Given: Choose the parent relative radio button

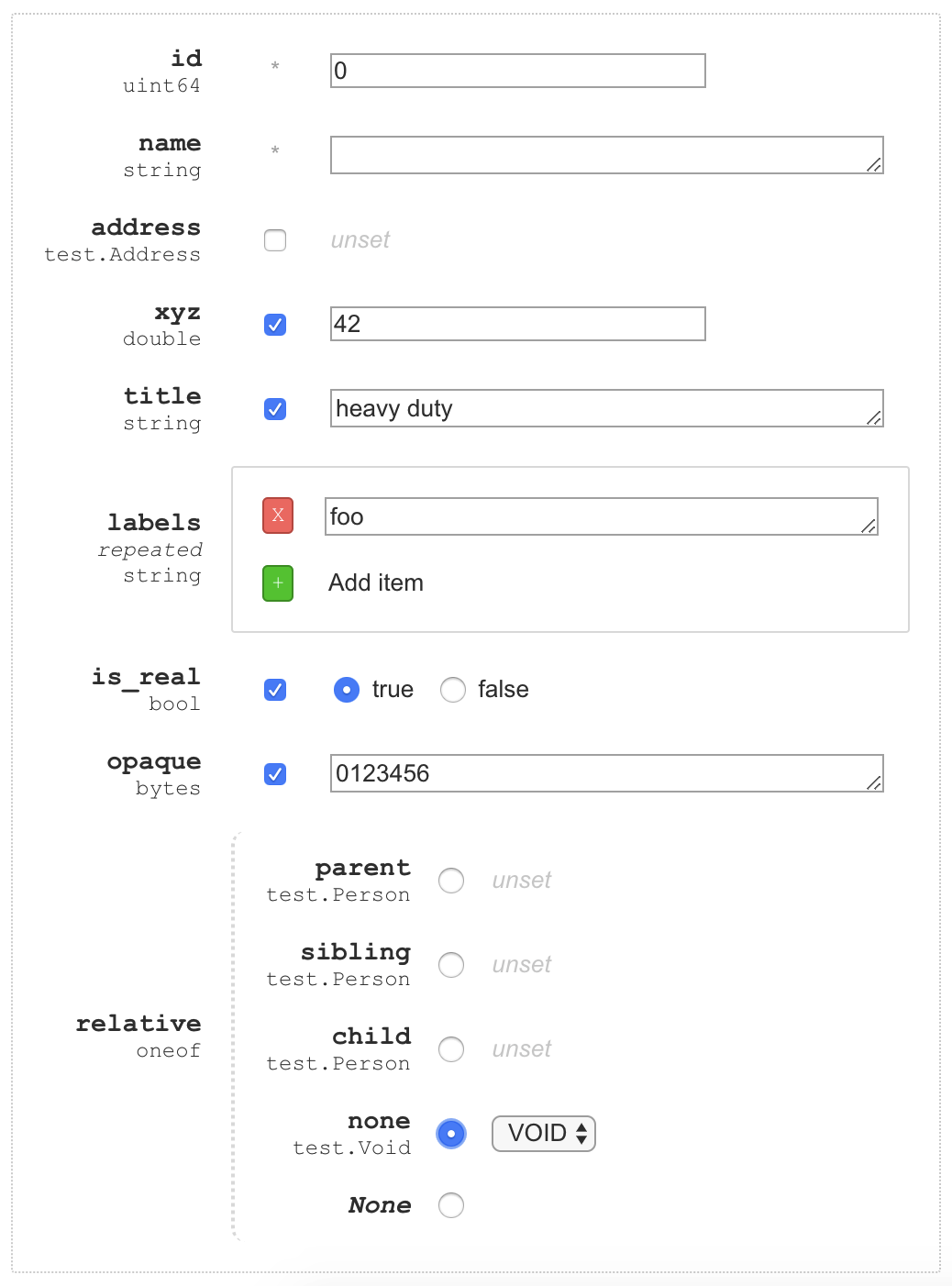Looking at the screenshot, I should coord(451,881).
